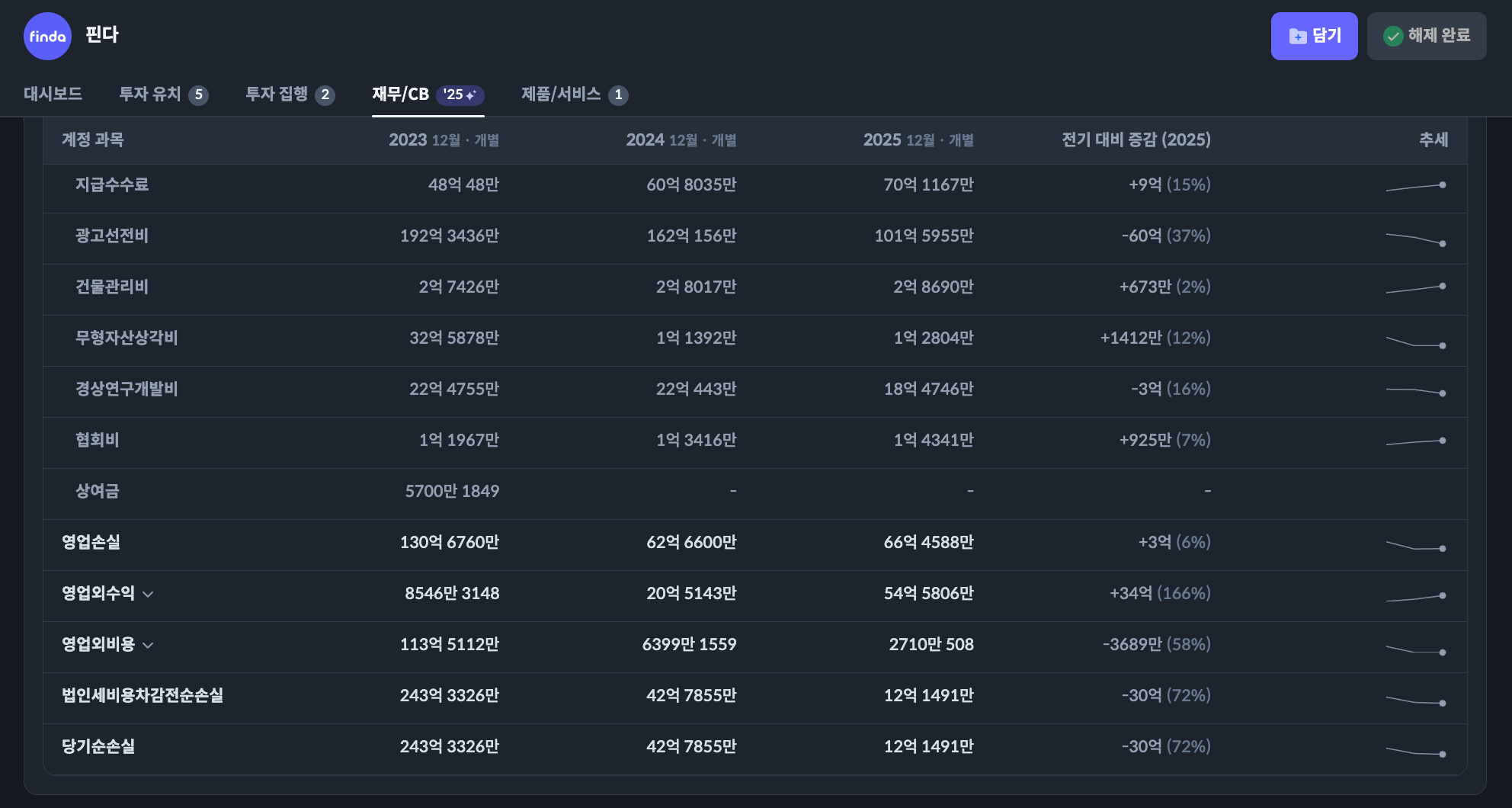Click the 계정 과목 column header
Screen dimensions: 1512x808
pos(93,139)
